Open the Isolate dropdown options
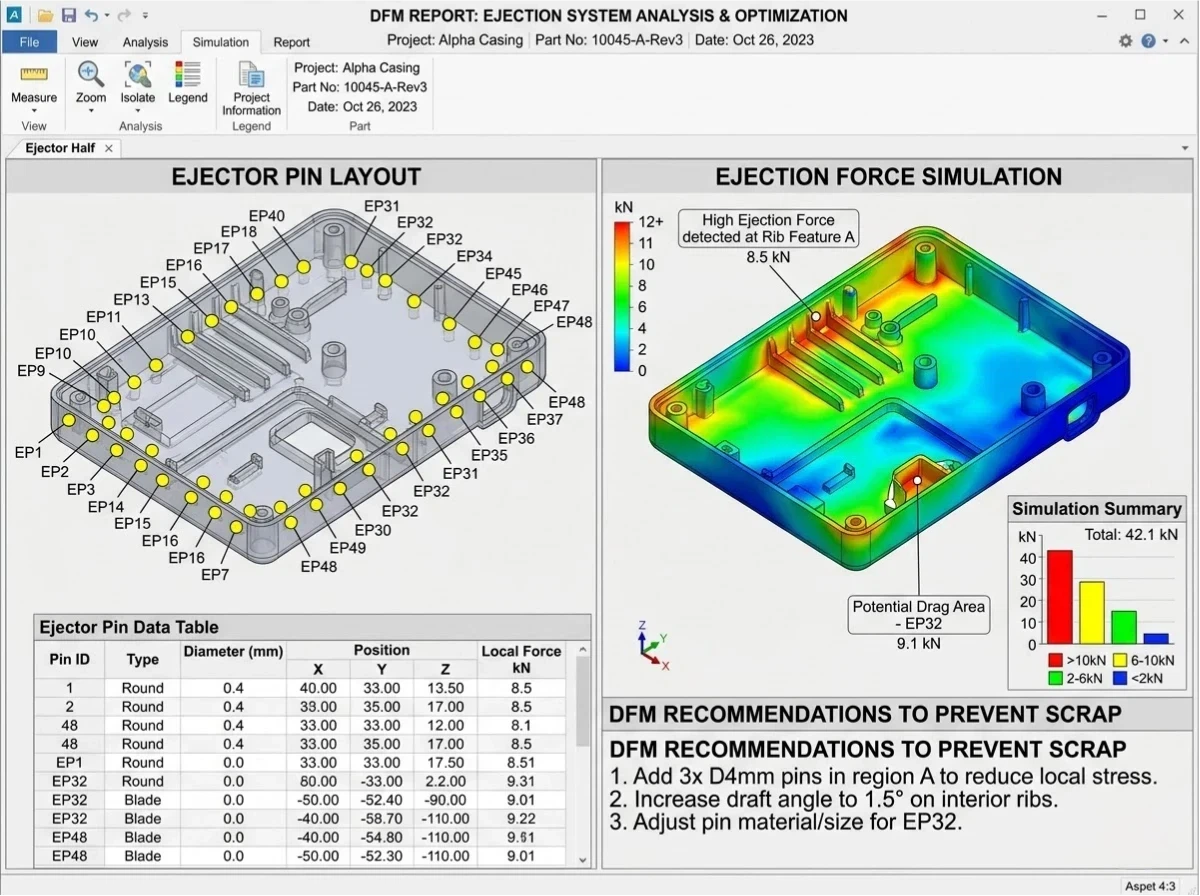This screenshot has height=896, width=1200. click(x=137, y=112)
